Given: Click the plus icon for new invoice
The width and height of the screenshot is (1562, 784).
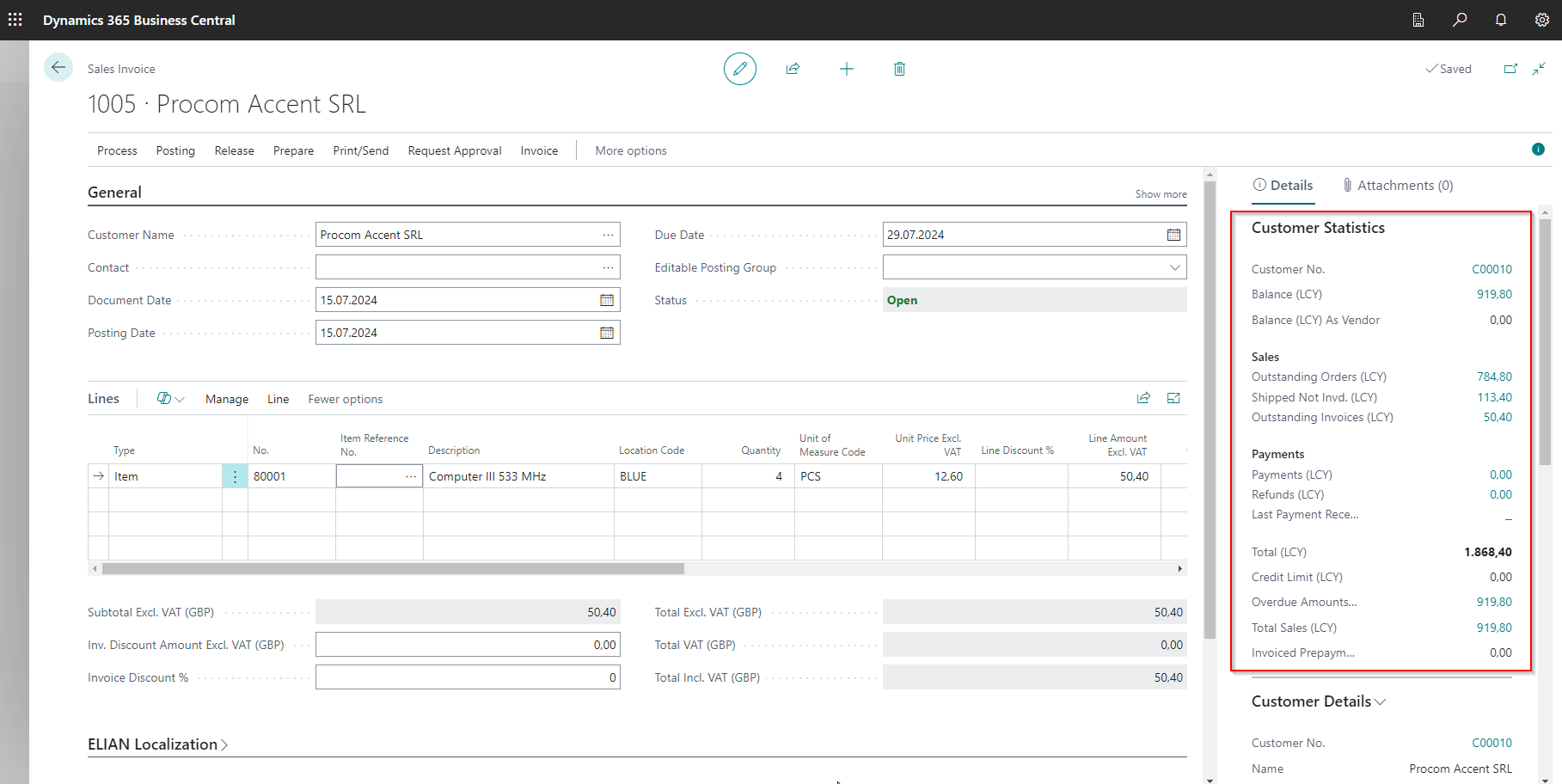Looking at the screenshot, I should click(x=846, y=69).
